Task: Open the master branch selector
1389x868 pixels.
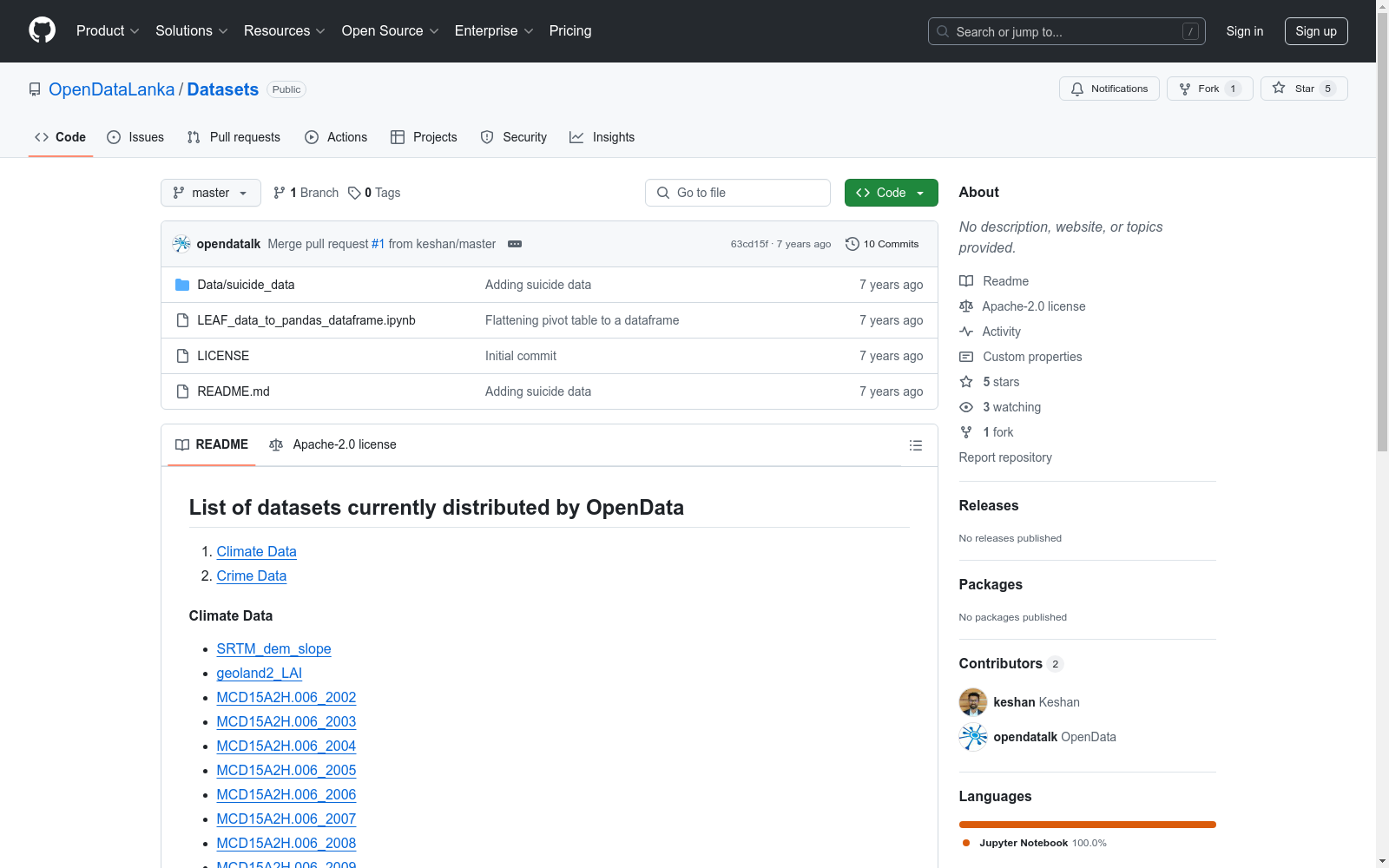Action: (211, 193)
